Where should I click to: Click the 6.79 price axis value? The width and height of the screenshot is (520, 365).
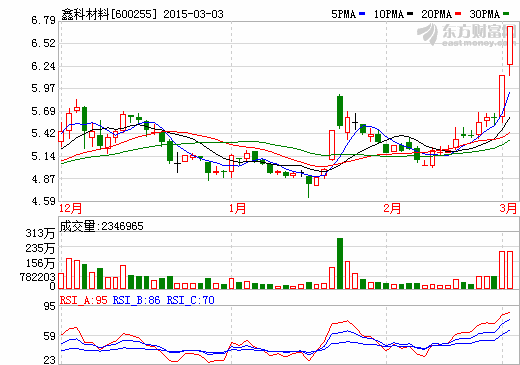43,20
